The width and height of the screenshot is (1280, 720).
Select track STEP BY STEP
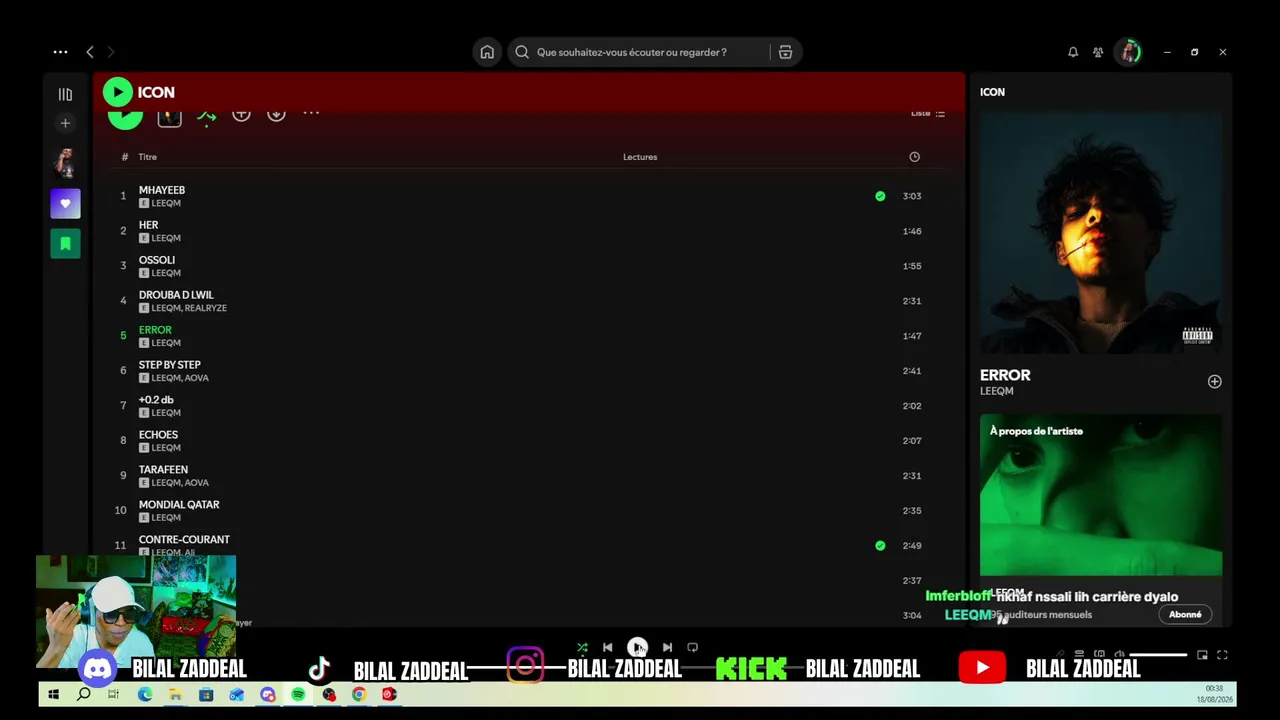(170, 365)
